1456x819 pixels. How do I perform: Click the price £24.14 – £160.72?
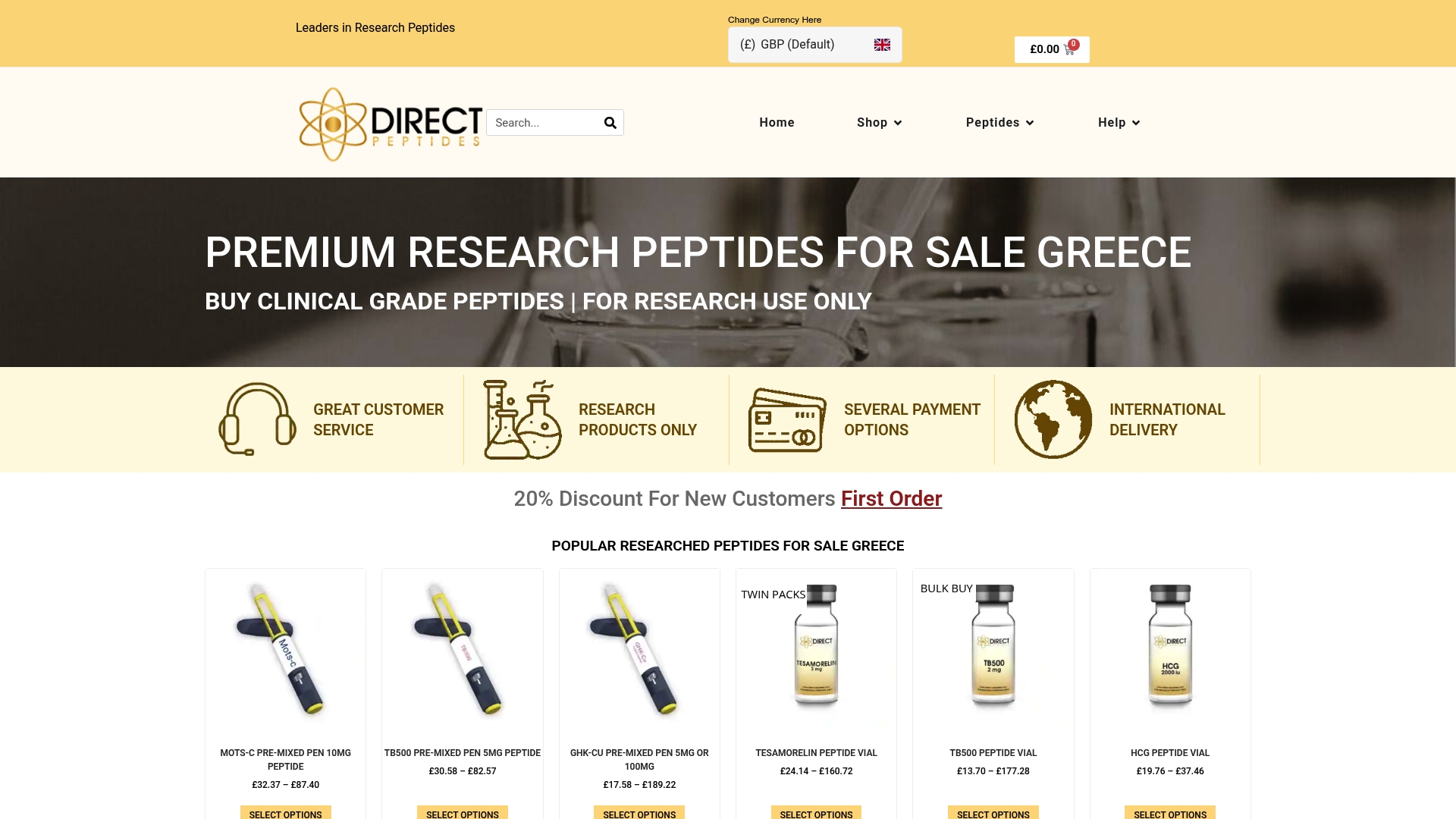point(816,771)
